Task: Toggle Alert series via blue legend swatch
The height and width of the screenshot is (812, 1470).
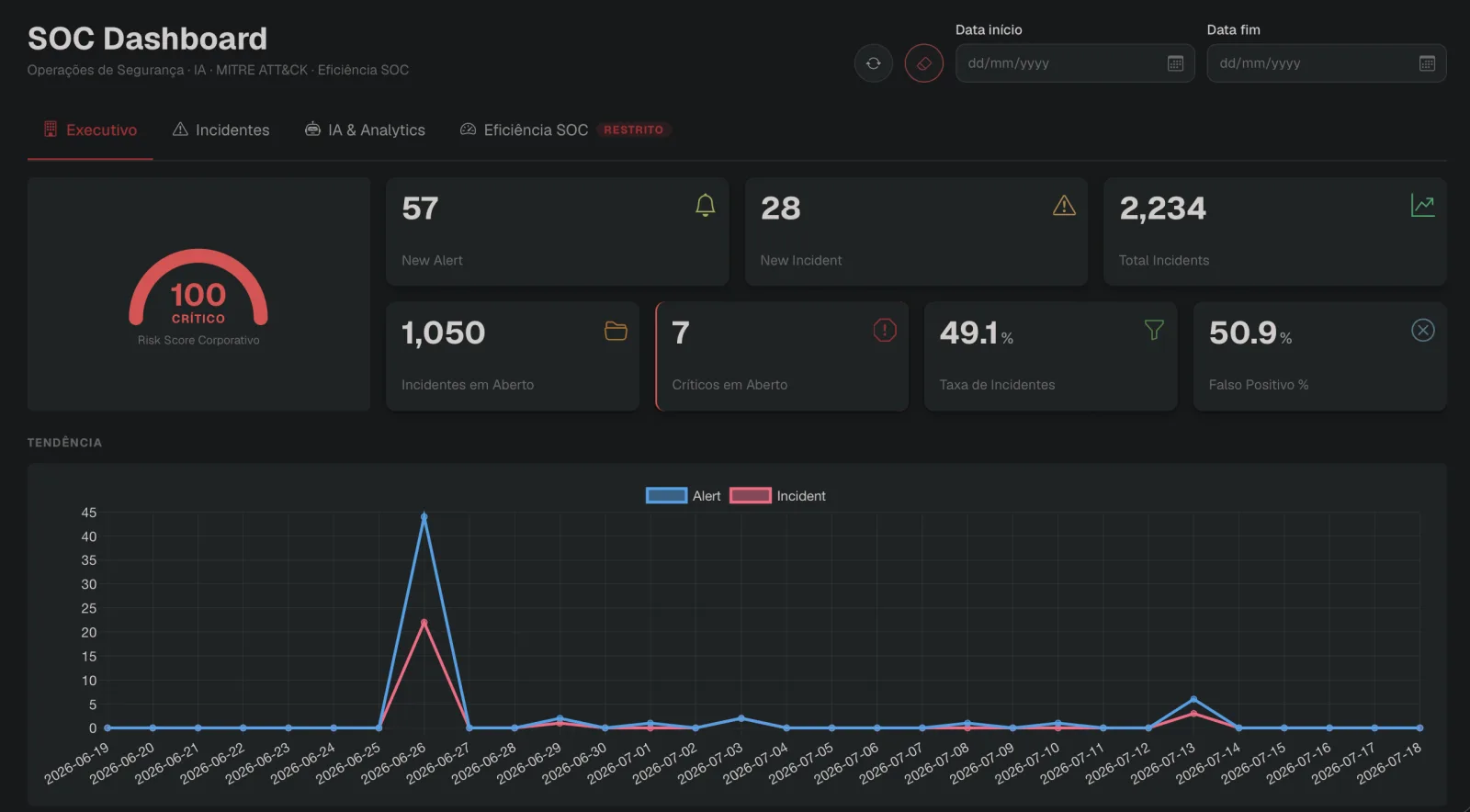Action: pos(666,495)
